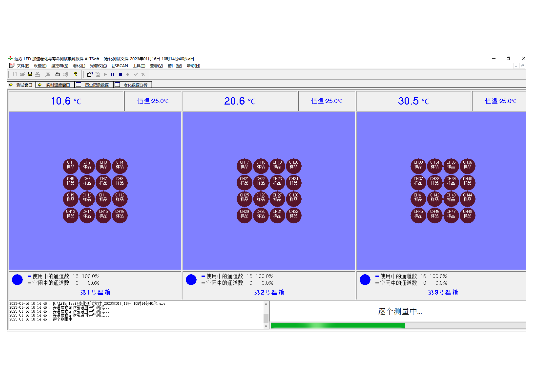Click the green measurement progress bar
540x380 pixels.
[398, 325]
